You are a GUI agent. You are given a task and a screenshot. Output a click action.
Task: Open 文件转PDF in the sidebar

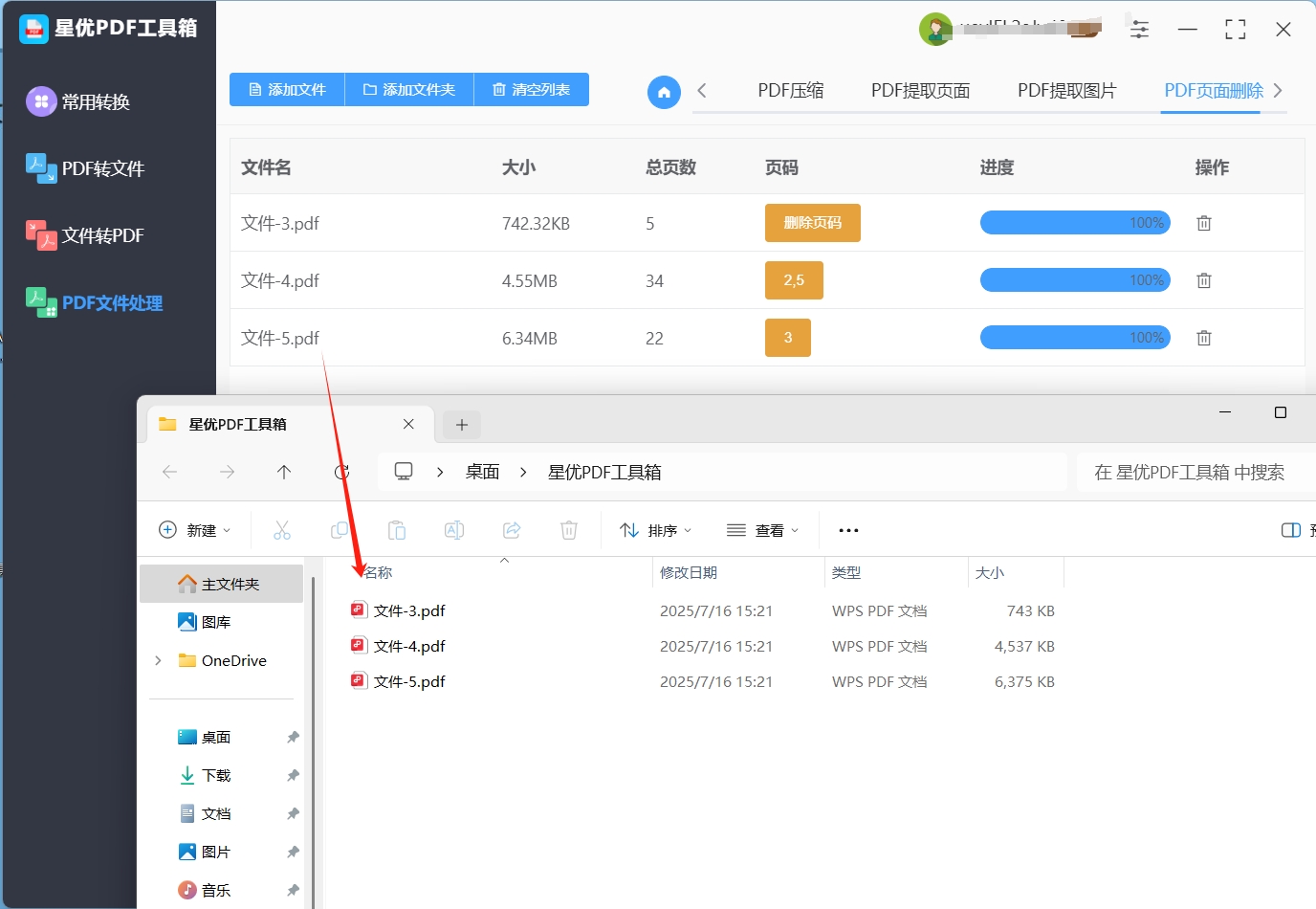[x=85, y=235]
